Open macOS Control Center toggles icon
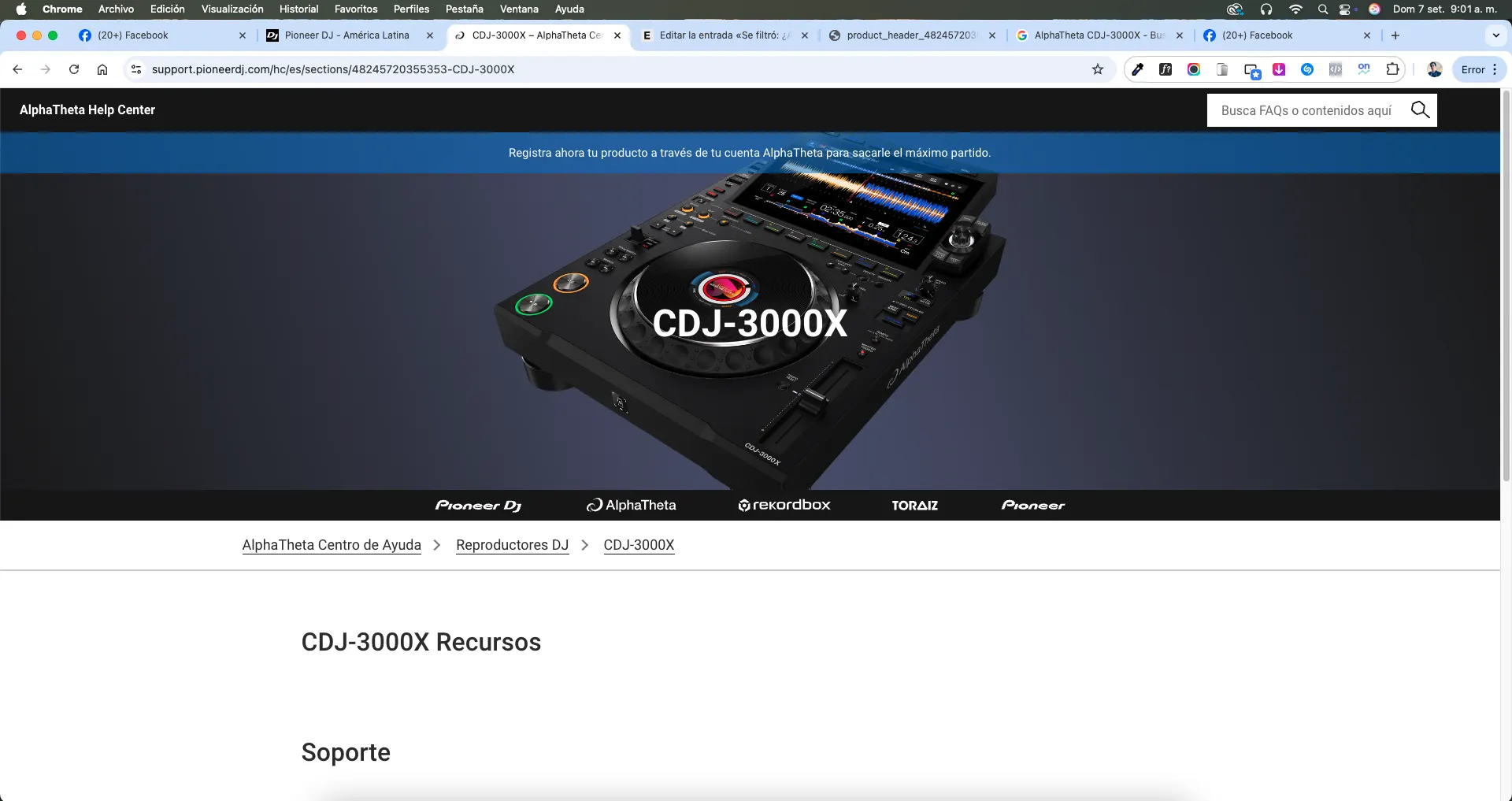The width and height of the screenshot is (1512, 801). pyautogui.click(x=1345, y=9)
